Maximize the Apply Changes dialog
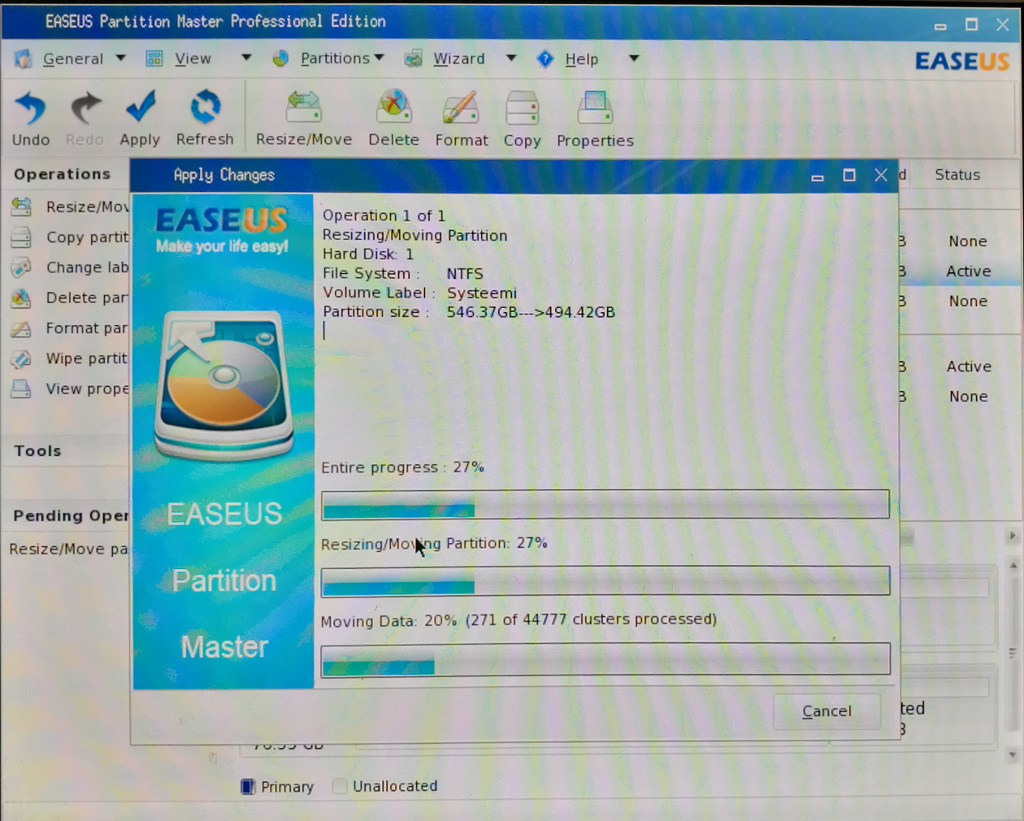Viewport: 1024px width, 821px height. pos(849,175)
